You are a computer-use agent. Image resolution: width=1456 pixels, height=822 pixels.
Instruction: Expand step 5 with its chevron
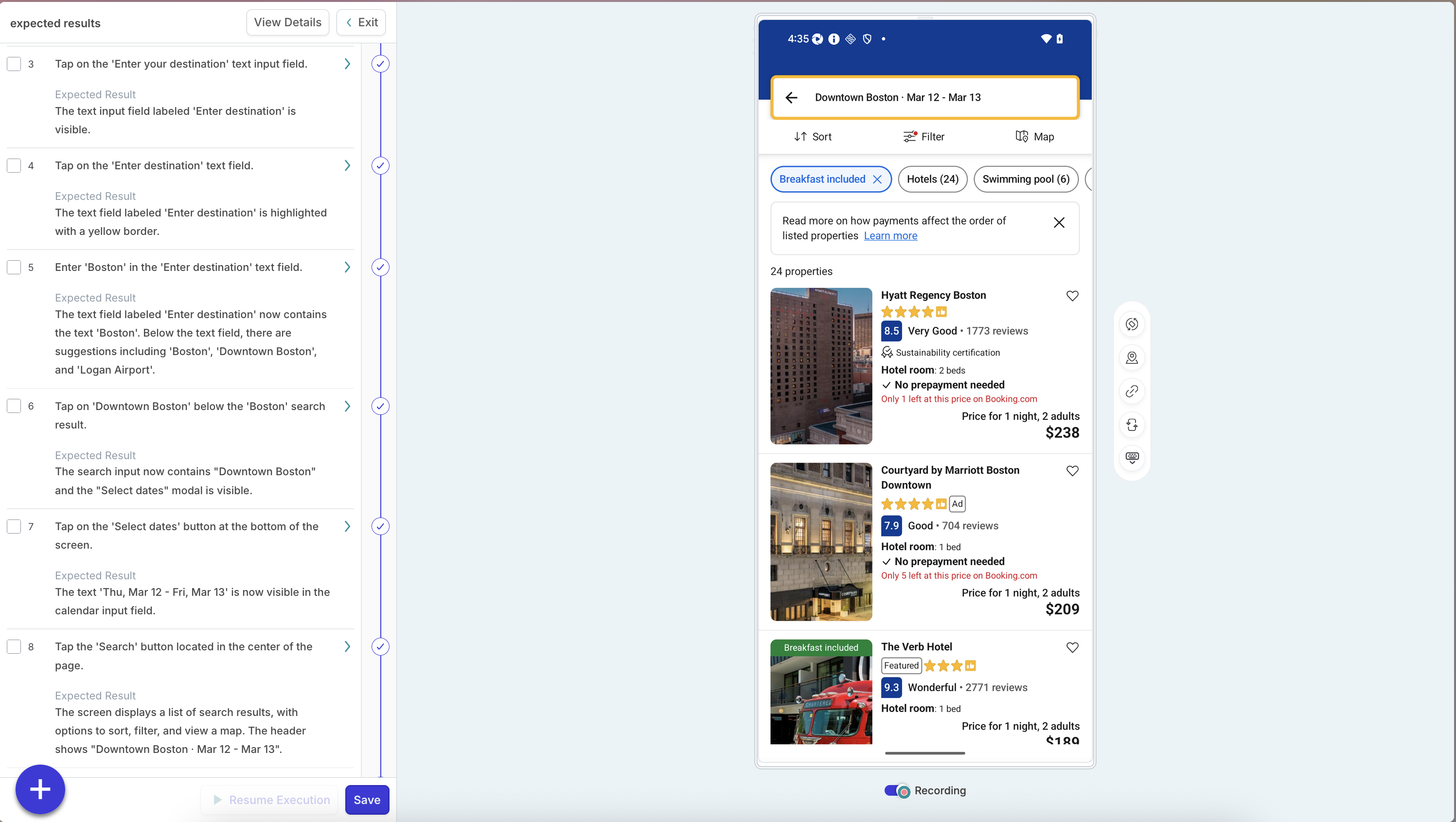347,267
